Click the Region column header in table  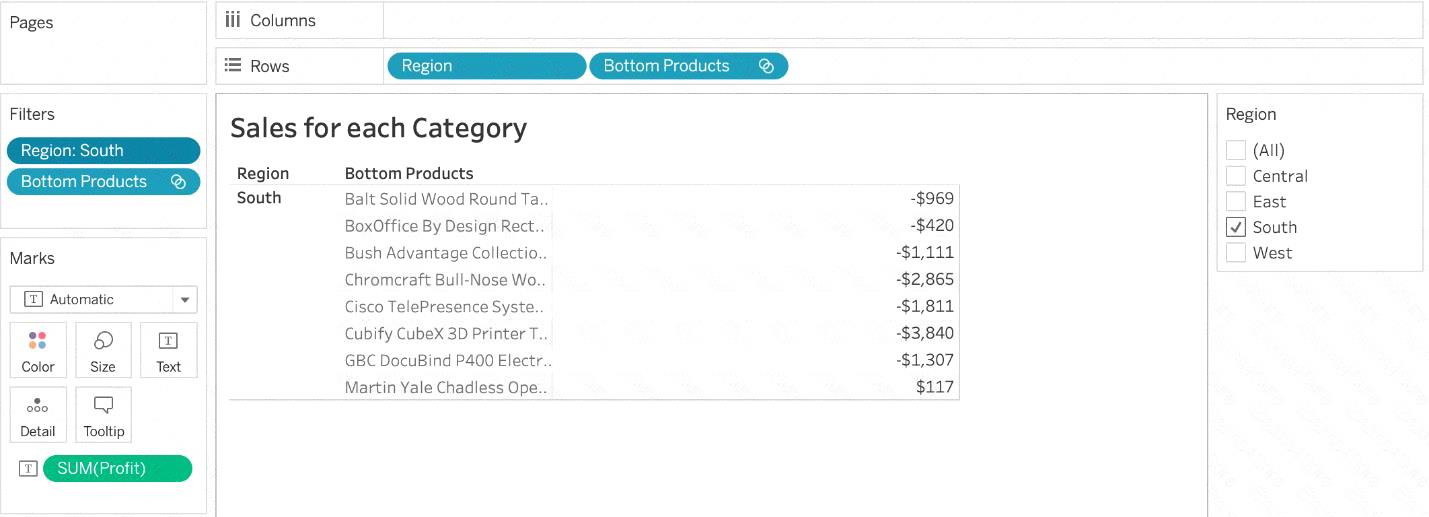(x=263, y=173)
